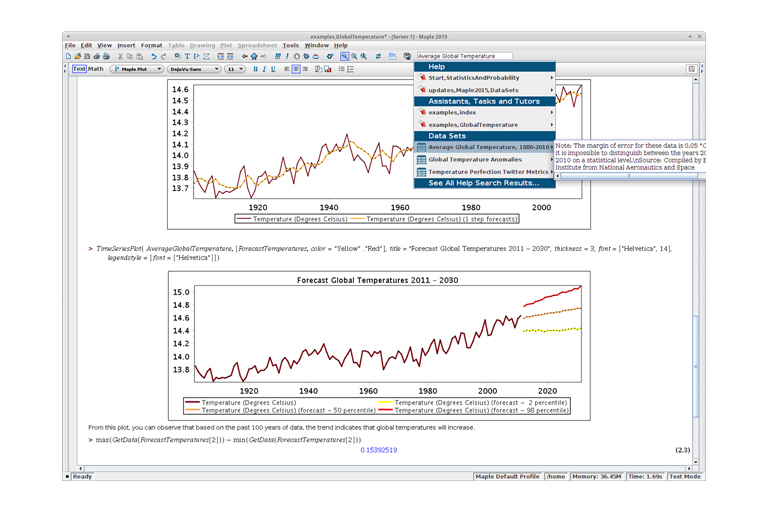Click the Average Global Temperature search field
768x512 pixels.
tap(463, 56)
